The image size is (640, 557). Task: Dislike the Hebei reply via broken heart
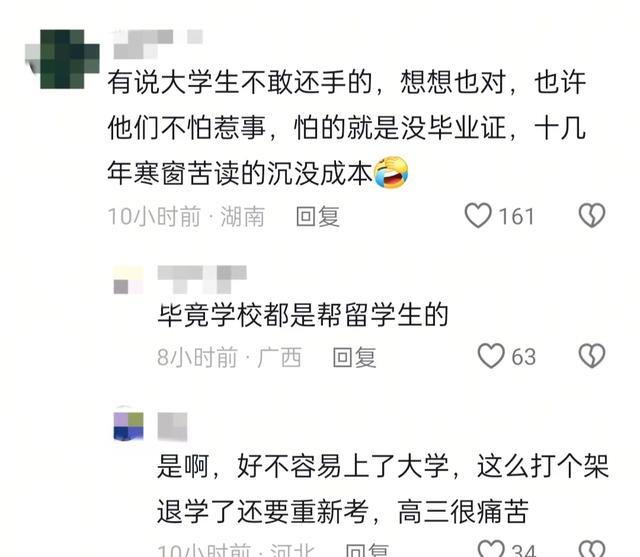(592, 548)
